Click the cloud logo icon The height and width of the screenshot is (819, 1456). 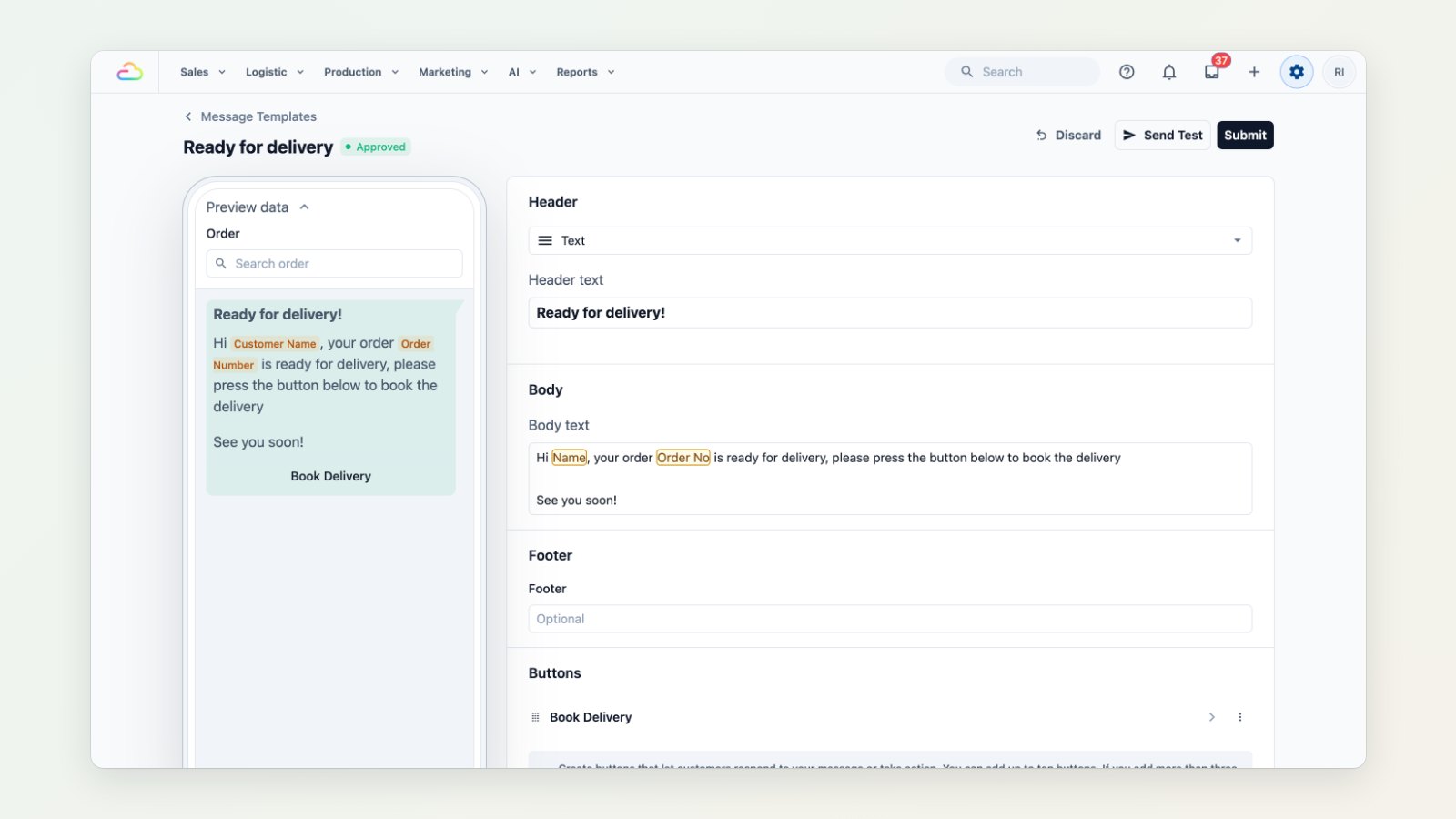point(129,72)
